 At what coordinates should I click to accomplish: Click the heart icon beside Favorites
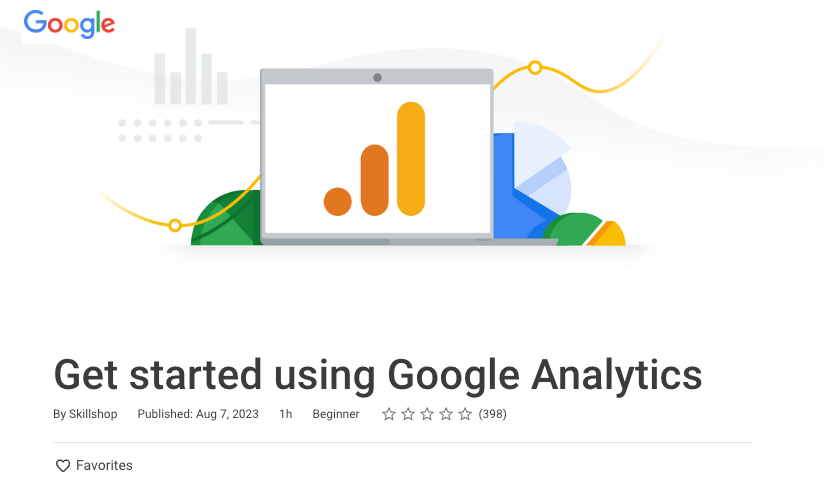[63, 465]
